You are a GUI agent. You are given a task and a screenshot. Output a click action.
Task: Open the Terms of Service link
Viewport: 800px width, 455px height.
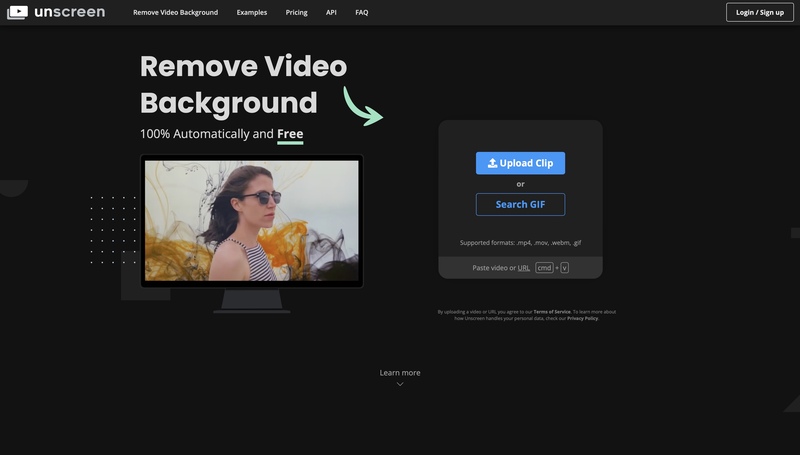[552, 312]
